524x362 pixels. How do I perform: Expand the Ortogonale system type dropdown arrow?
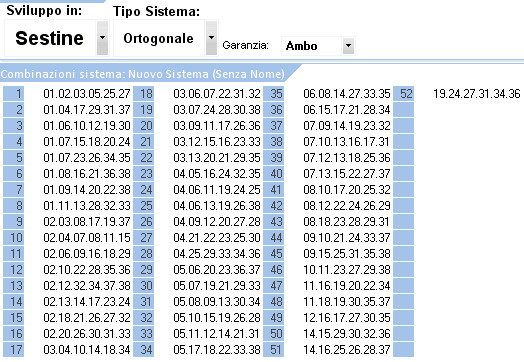[211, 38]
